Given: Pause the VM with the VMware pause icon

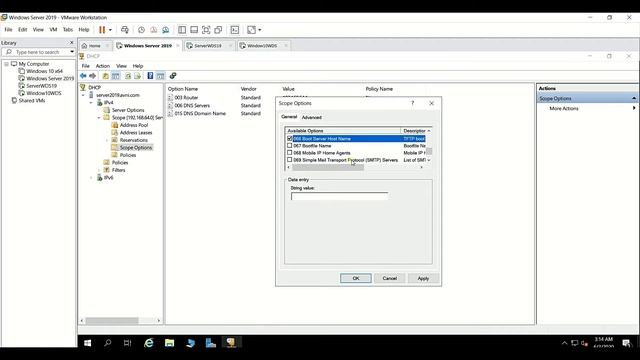Looking at the screenshot, I should pyautogui.click(x=102, y=30).
